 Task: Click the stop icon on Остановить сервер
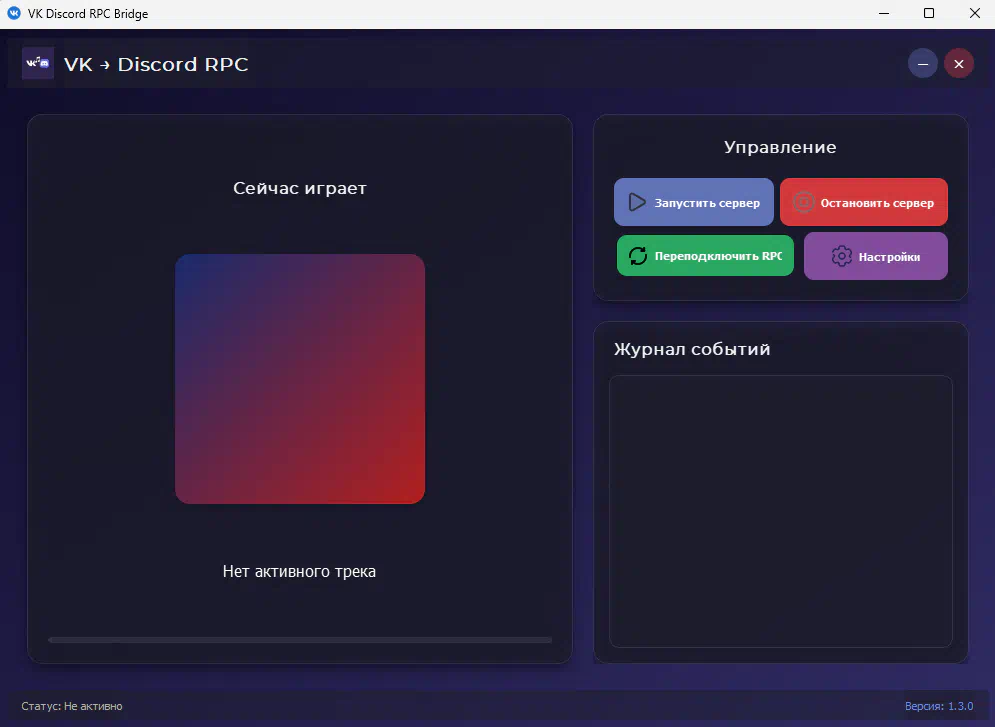[x=803, y=202]
